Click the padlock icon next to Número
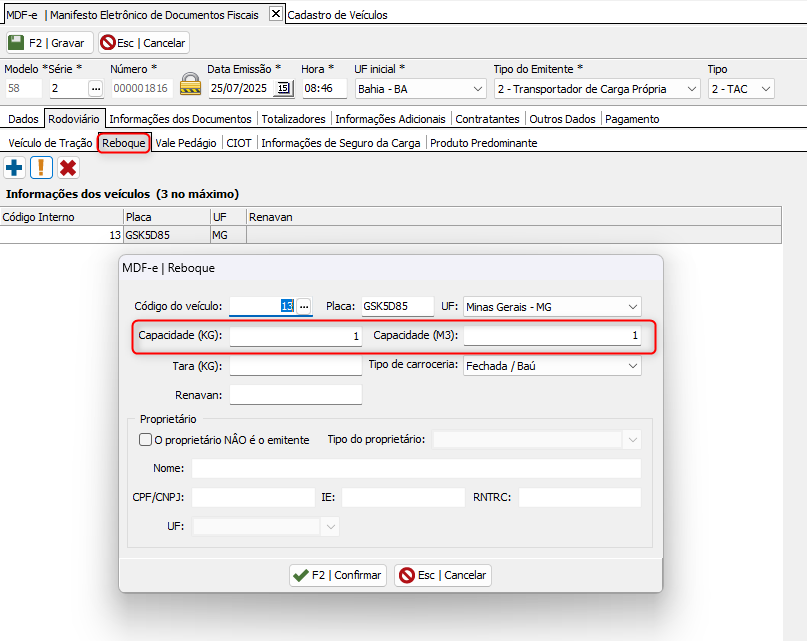 pos(190,88)
